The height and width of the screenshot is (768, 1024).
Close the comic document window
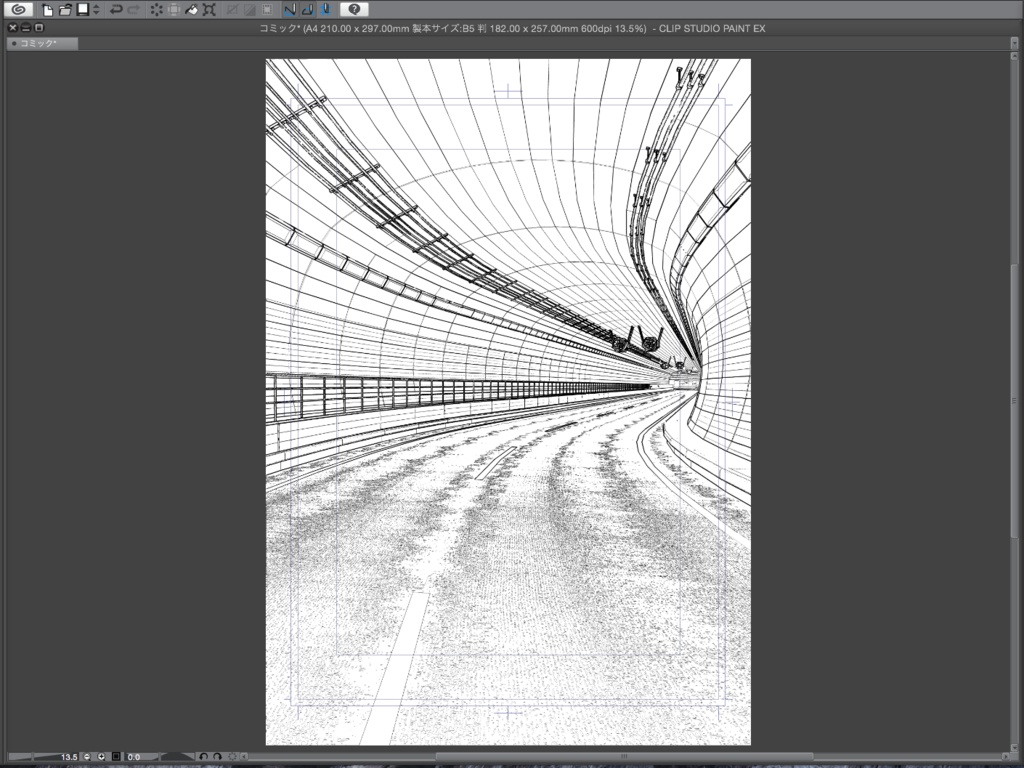click(12, 27)
